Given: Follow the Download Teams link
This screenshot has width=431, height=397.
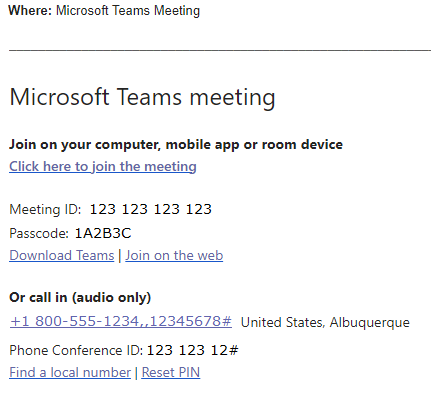Looking at the screenshot, I should tap(62, 255).
